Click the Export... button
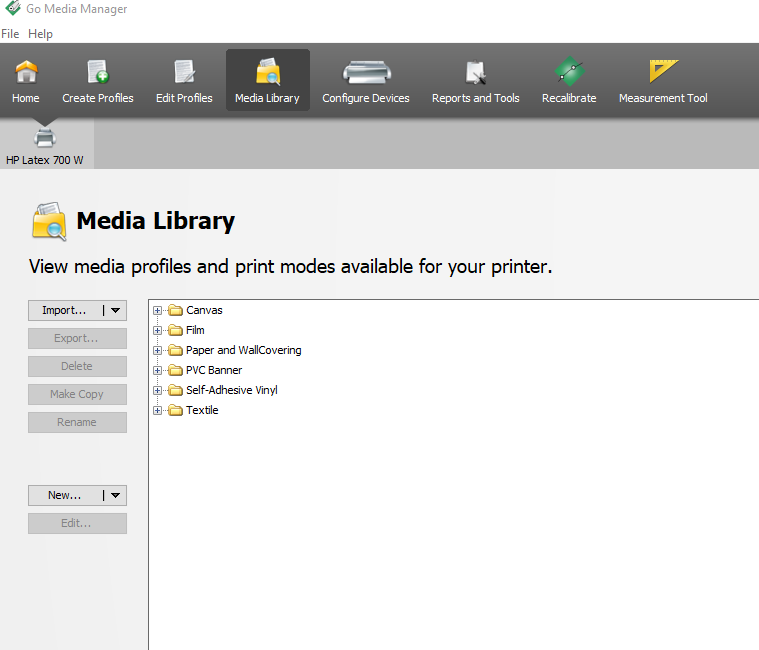 pyautogui.click(x=77, y=338)
